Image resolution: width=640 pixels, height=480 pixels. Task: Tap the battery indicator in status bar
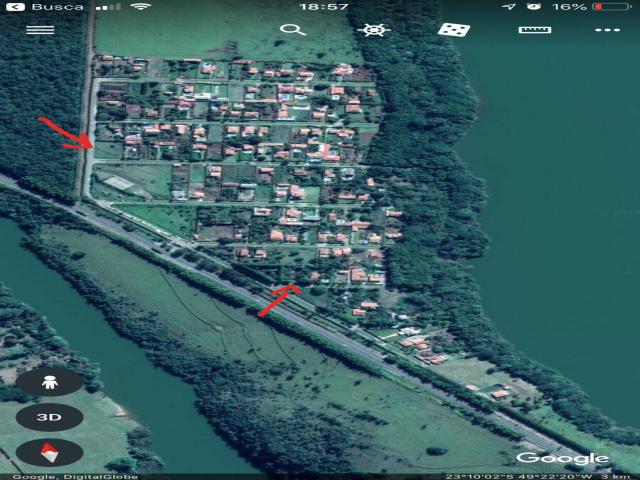(611, 7)
